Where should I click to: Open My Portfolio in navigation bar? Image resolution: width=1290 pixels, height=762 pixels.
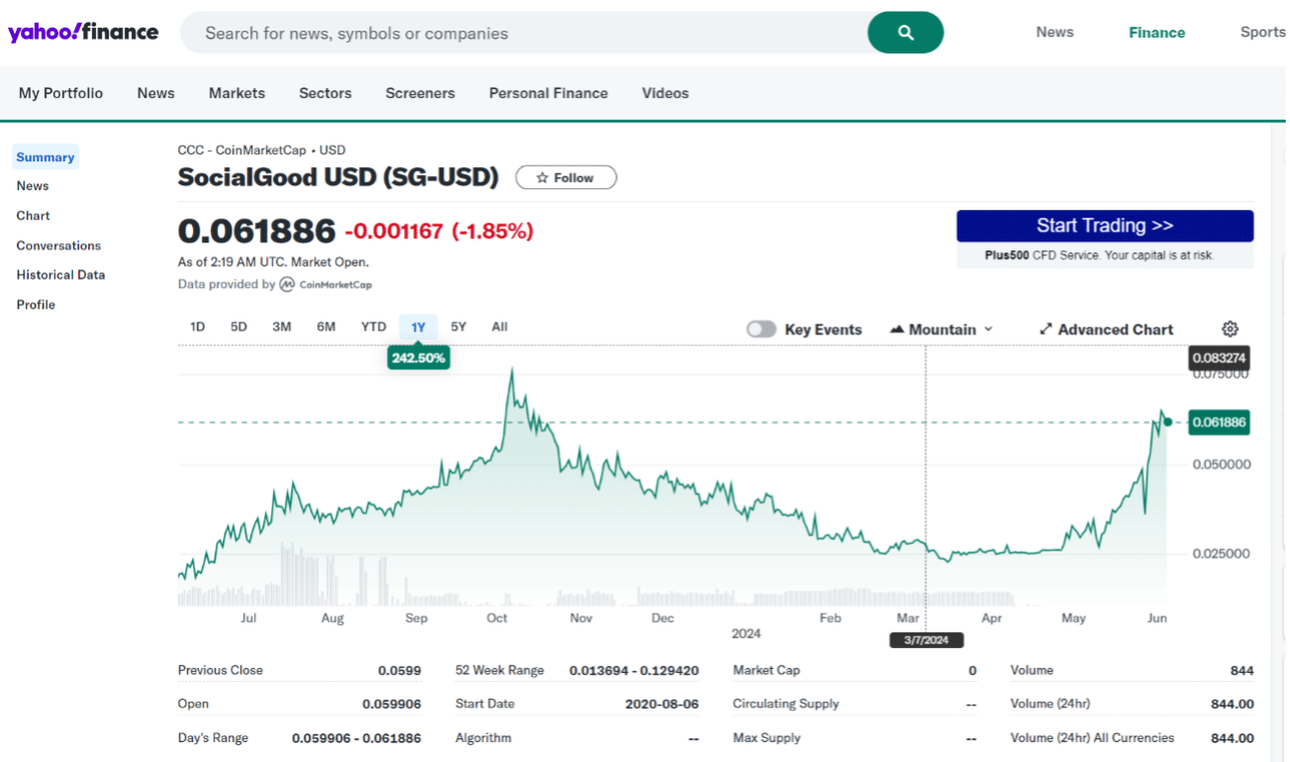pos(61,93)
